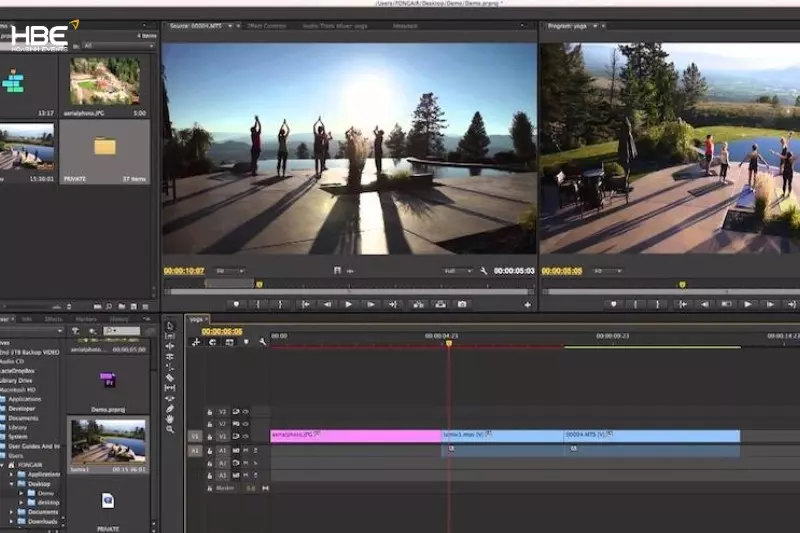
Task: Click Program monitor yellow playhead marker
Action: [682, 284]
